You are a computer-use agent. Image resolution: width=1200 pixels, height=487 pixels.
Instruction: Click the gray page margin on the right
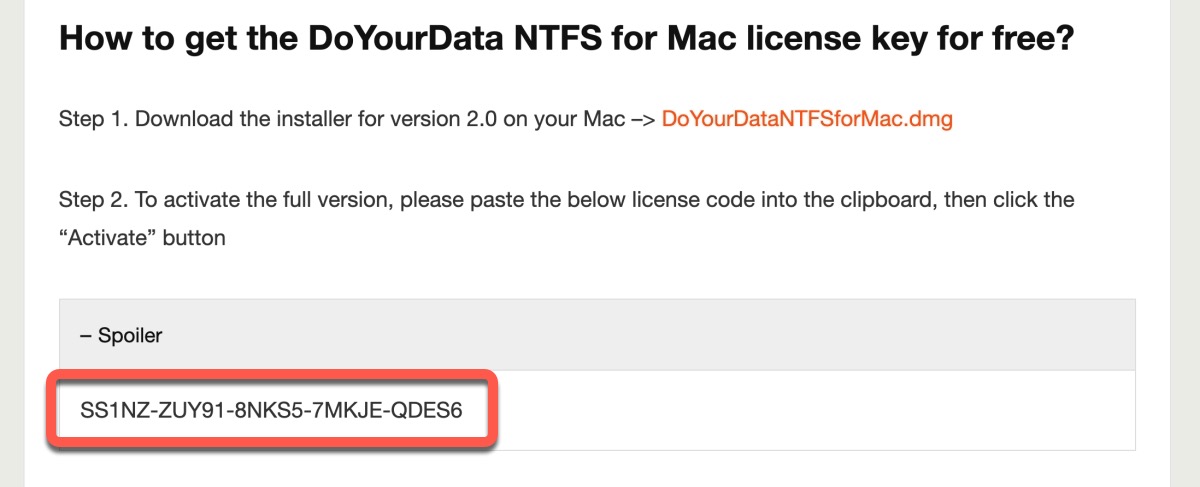click(x=1184, y=250)
